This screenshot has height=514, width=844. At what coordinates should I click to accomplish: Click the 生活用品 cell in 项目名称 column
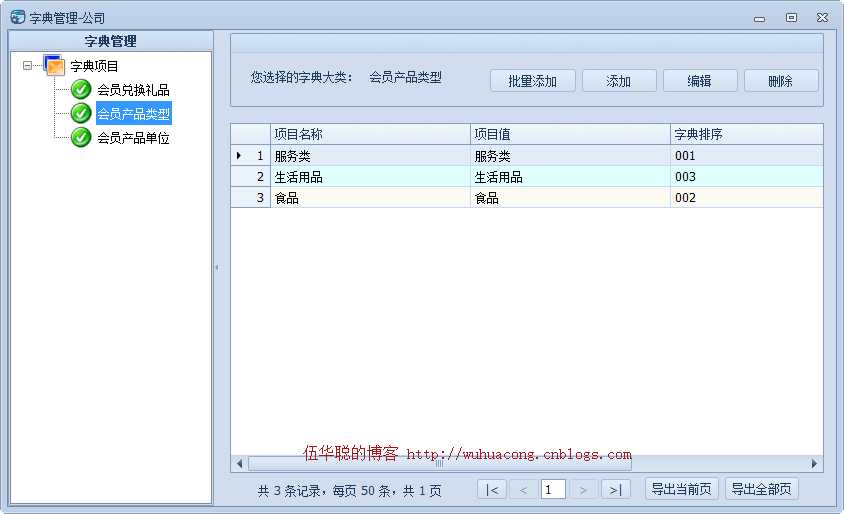pos(370,177)
